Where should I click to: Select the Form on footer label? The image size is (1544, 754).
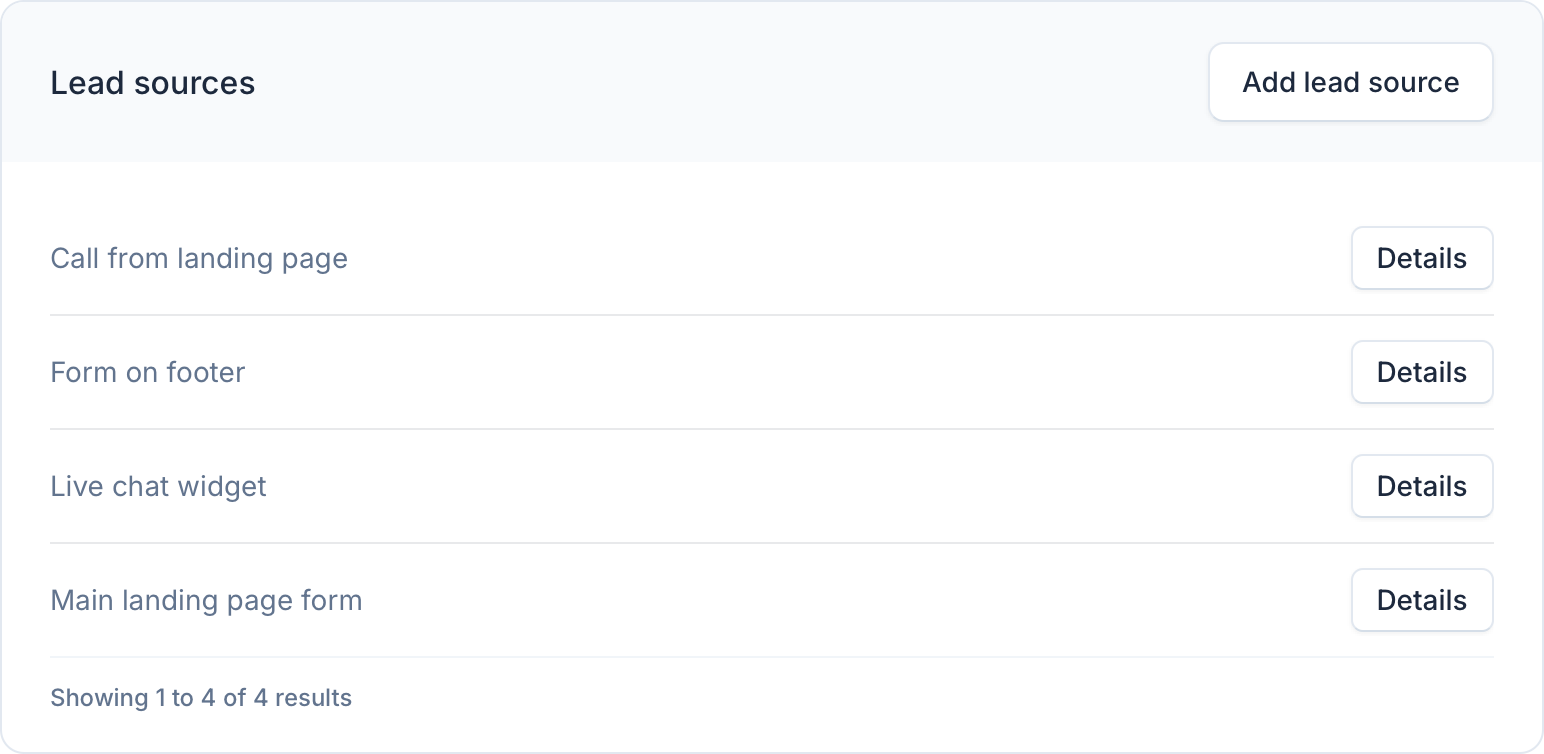point(148,372)
